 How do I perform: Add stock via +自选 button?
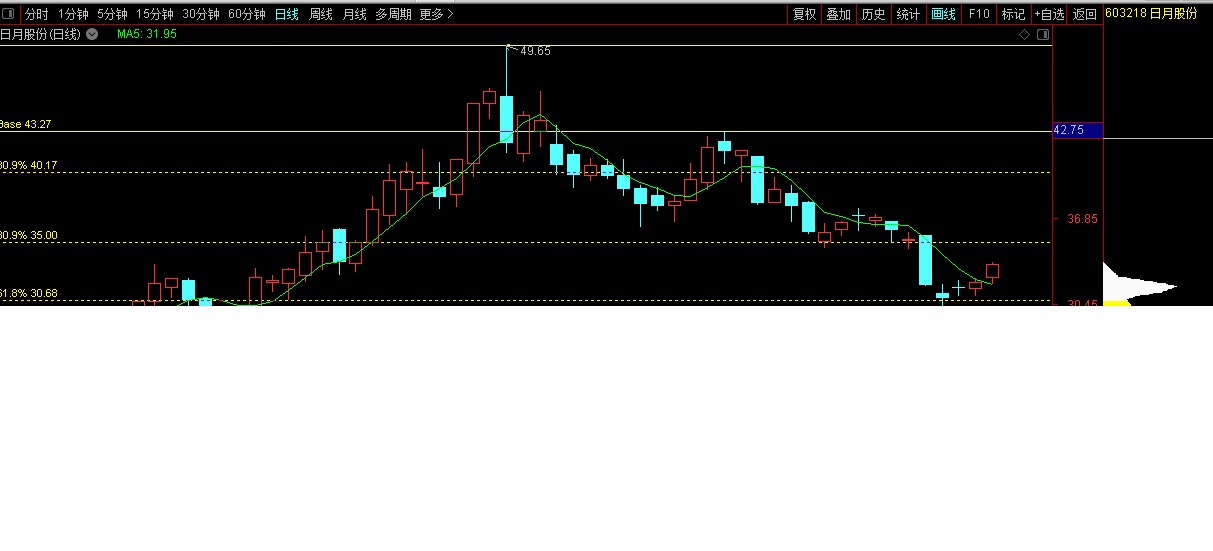click(x=1049, y=14)
